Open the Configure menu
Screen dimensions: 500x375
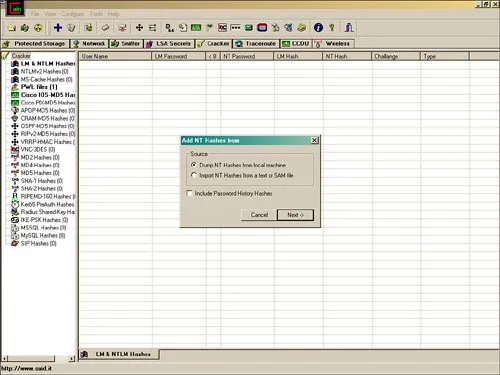point(72,14)
